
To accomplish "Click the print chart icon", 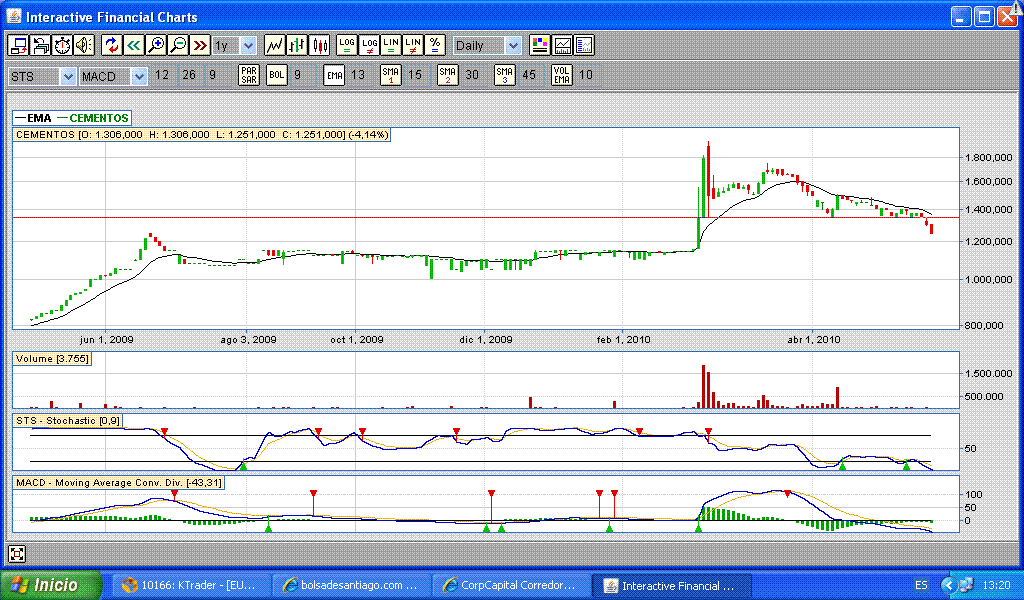I will click(40, 46).
